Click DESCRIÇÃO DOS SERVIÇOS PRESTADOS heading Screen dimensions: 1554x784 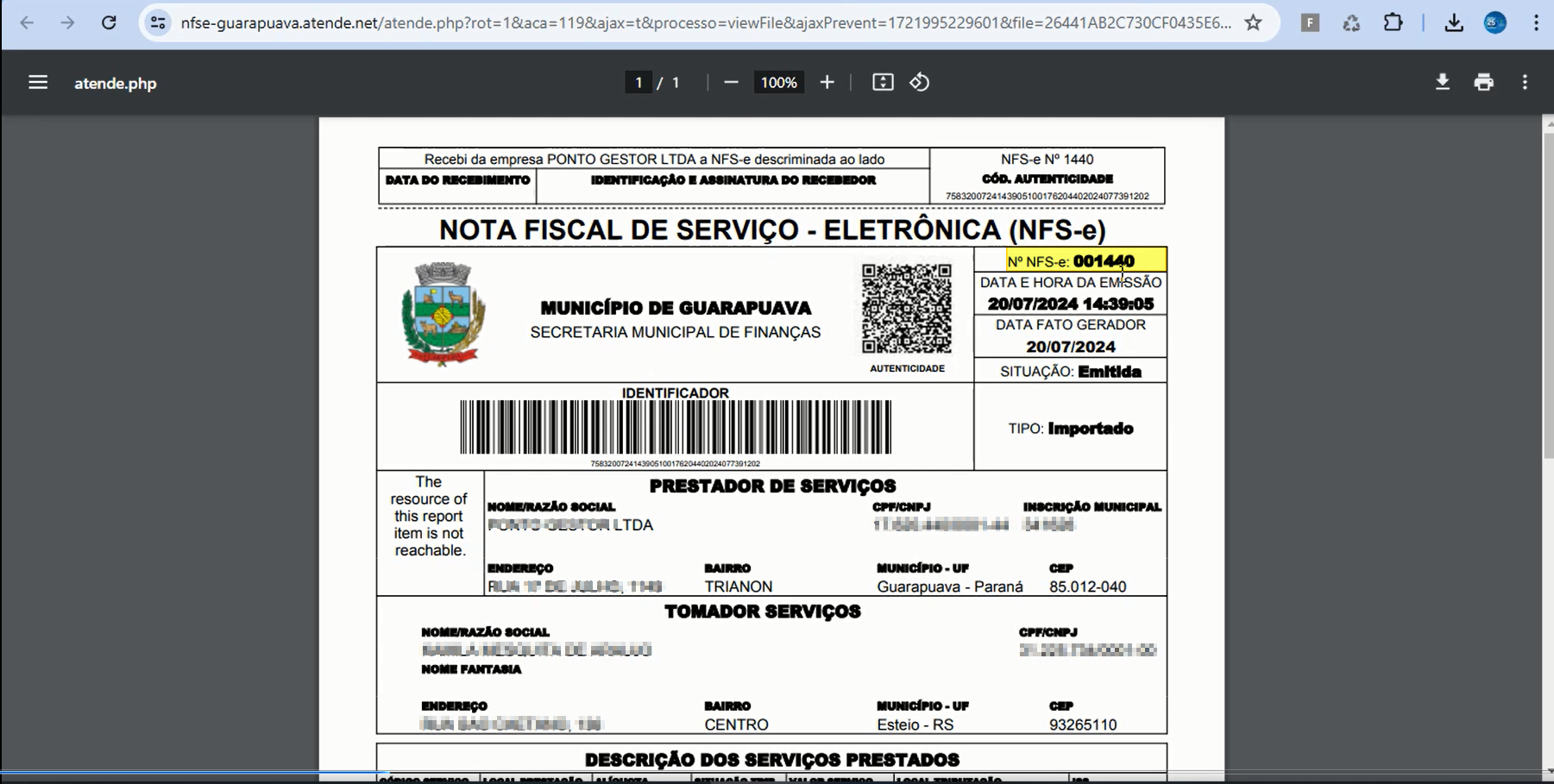click(772, 760)
